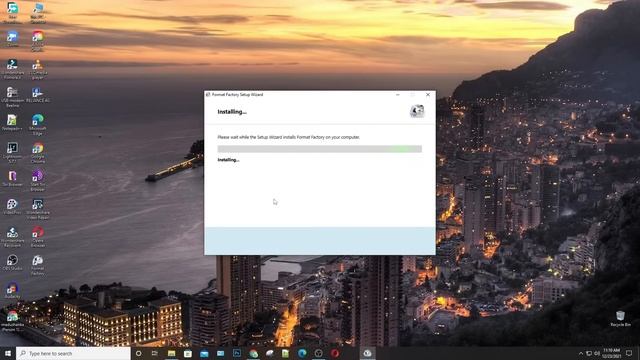Open the Wondershare Recoverit shortcut
640x360 pixels.
coord(12,237)
